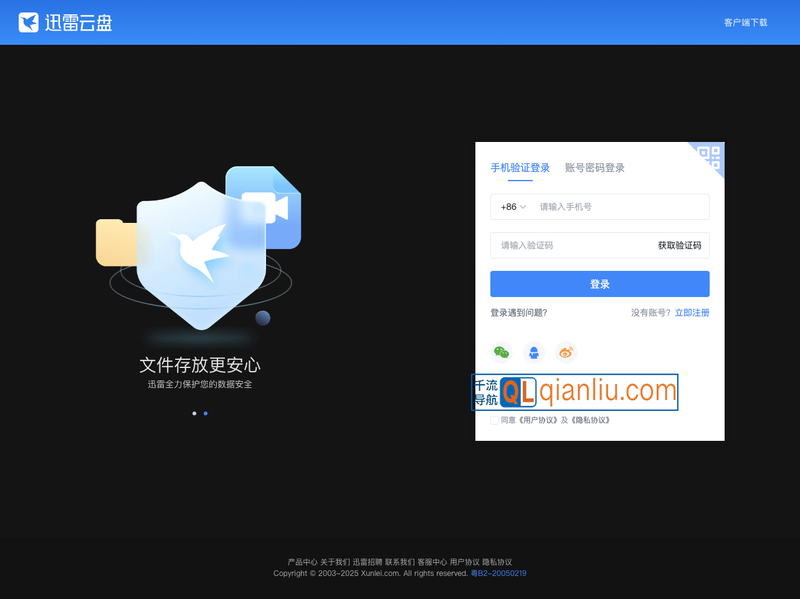The width and height of the screenshot is (800, 599).
Task: Select the second carousel dot indicator
Action: (205, 413)
